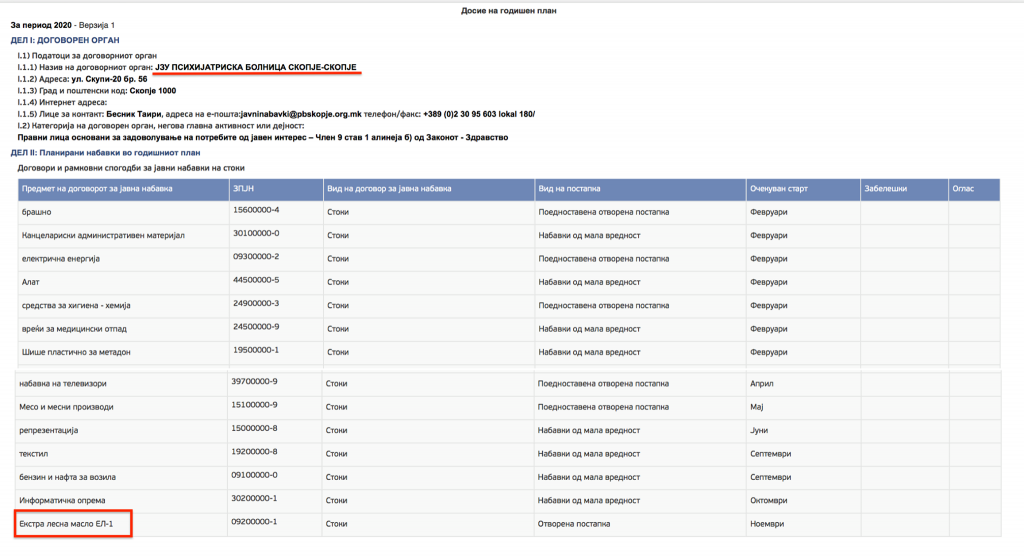
Task: Click the 'Досие на годишен план' title
Action: click(508, 10)
